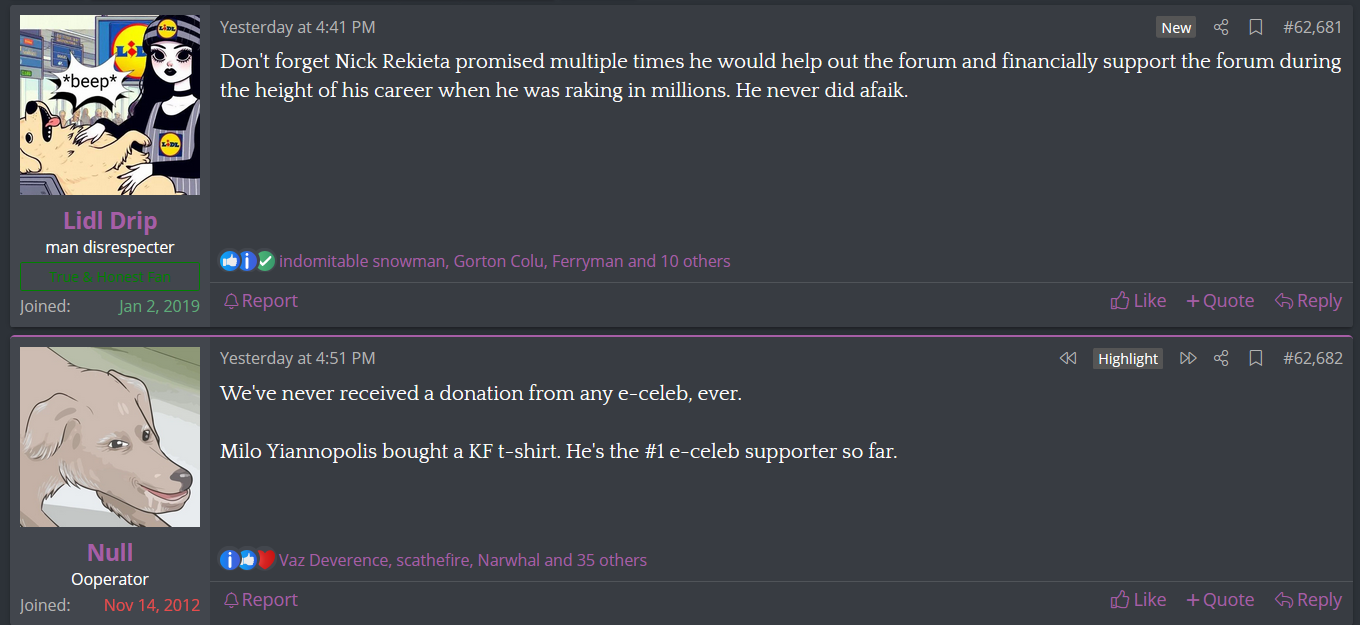Reply to Lidl Drip's post
1360x625 pixels.
coord(1308,301)
